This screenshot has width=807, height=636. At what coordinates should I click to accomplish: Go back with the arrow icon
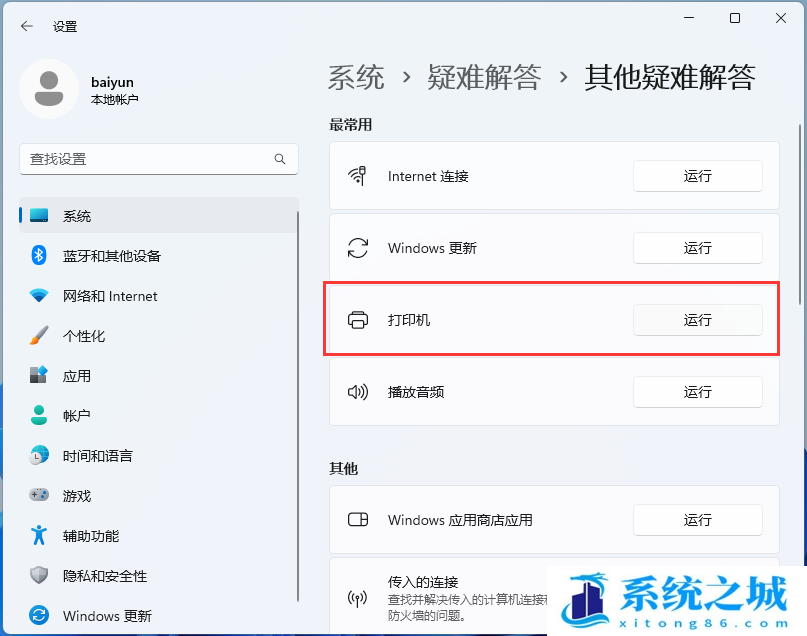click(x=27, y=26)
